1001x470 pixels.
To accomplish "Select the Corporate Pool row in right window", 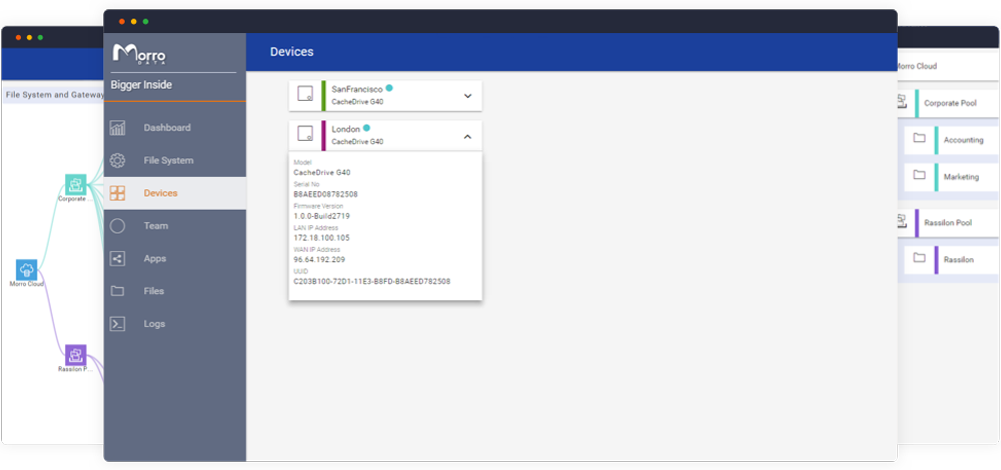I will tap(947, 103).
